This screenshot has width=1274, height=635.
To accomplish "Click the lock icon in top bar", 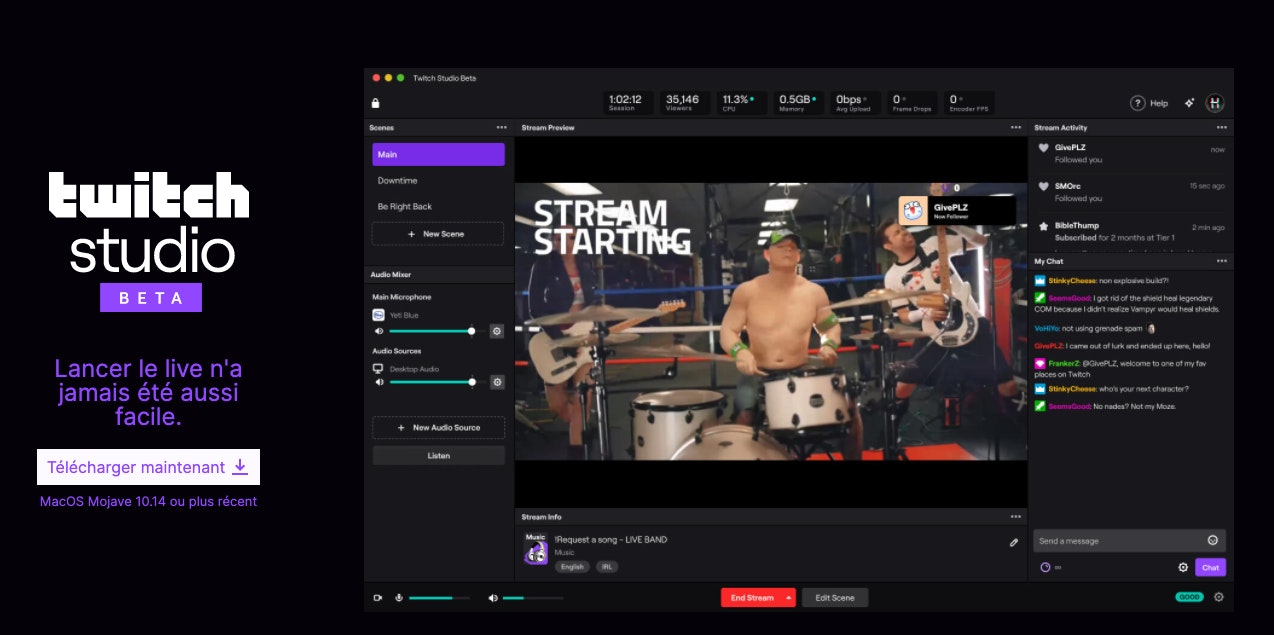I will pos(375,103).
